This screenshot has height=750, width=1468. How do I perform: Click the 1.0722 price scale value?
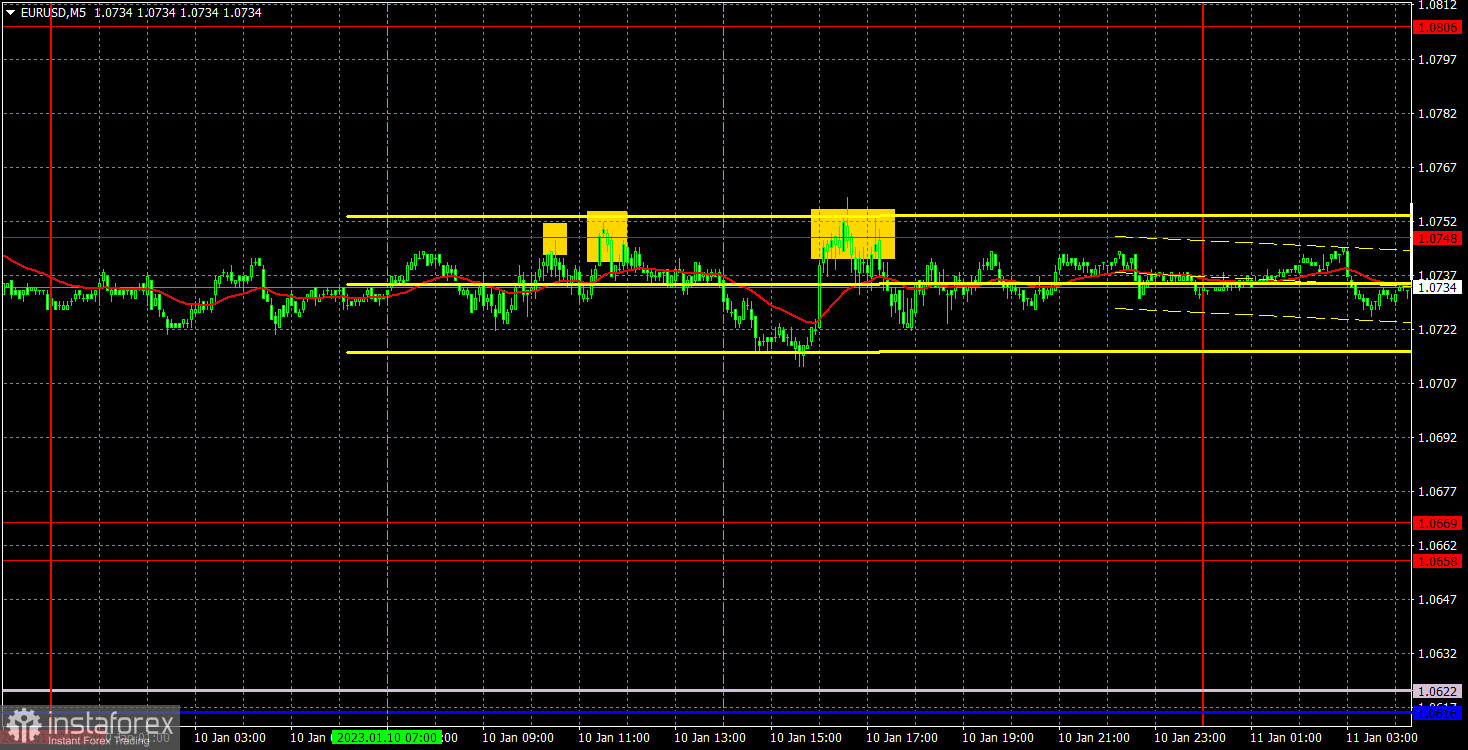(x=1435, y=330)
